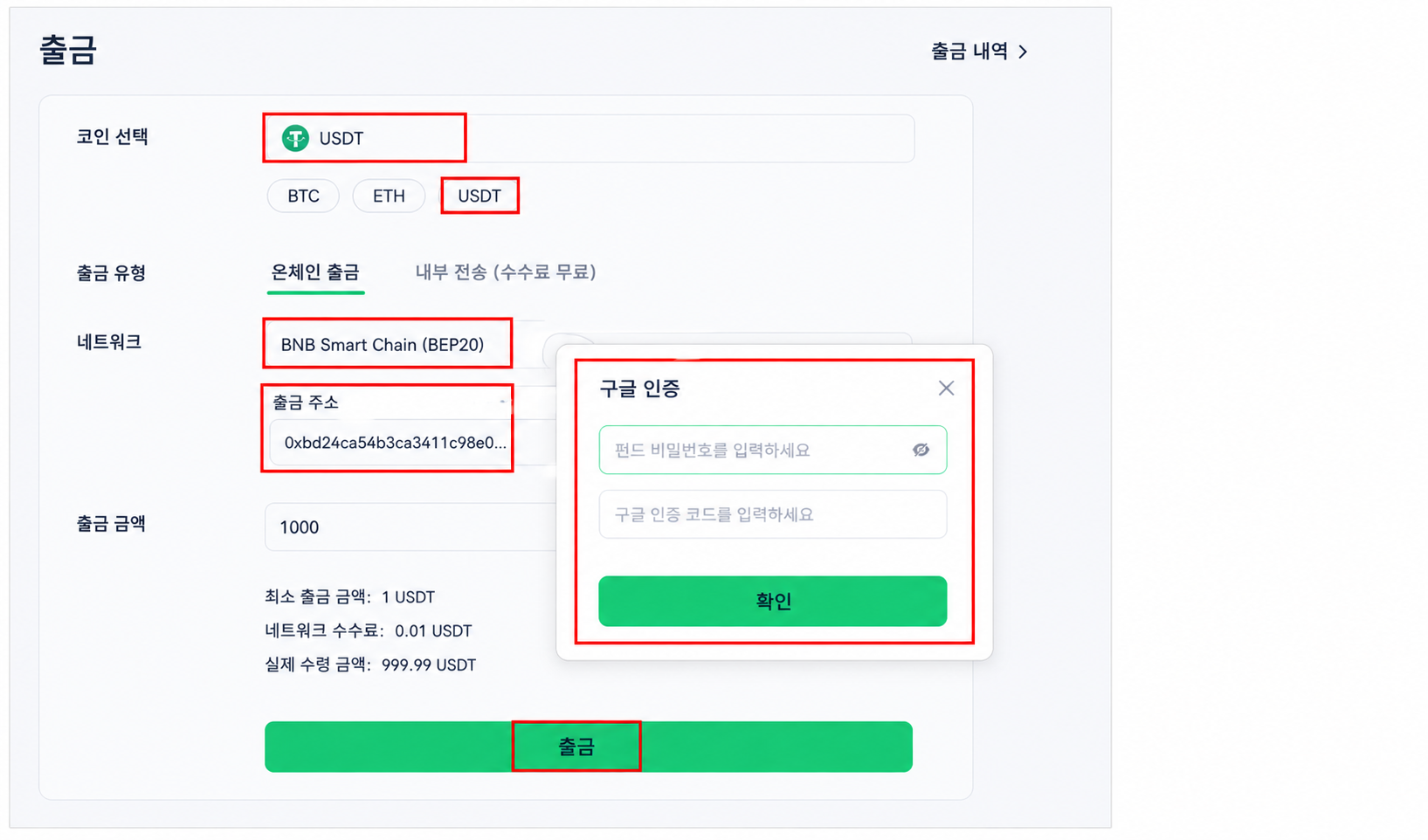Switch to 온체인 출금 tab
The height and width of the screenshot is (840, 1428).
[x=315, y=272]
